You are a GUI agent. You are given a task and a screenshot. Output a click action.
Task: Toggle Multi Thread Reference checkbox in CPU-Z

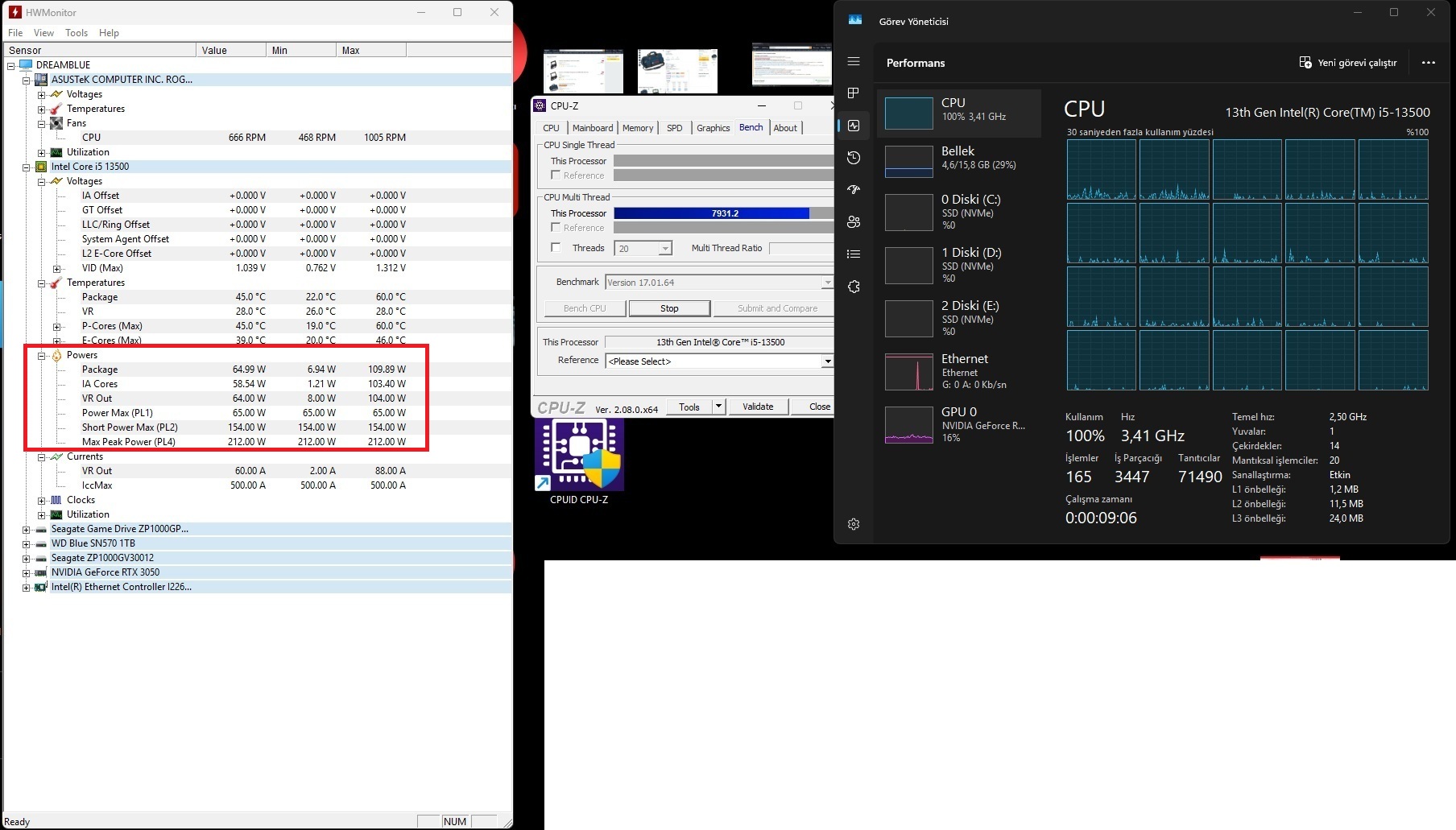click(556, 227)
